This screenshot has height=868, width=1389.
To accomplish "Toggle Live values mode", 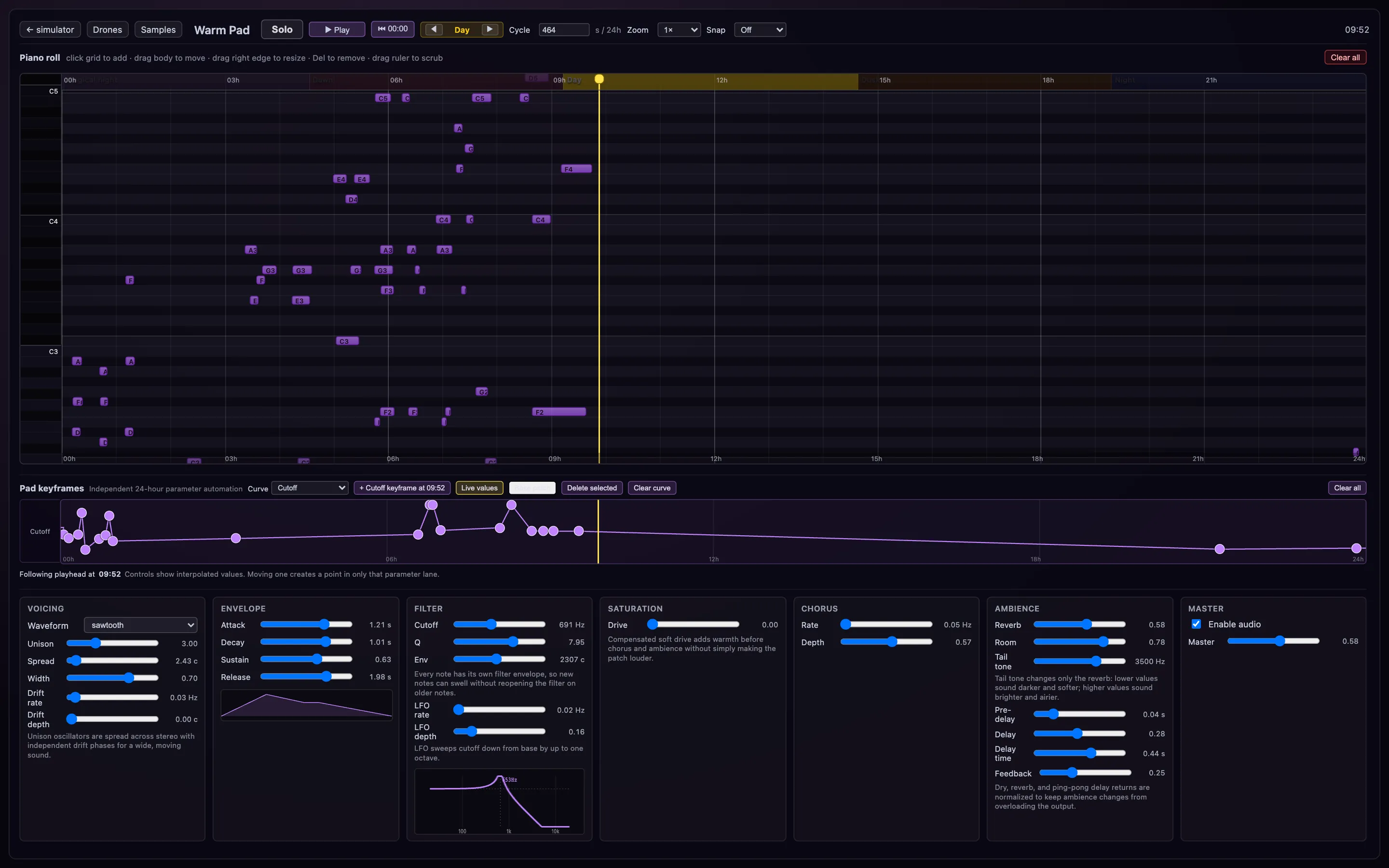I will [479, 488].
